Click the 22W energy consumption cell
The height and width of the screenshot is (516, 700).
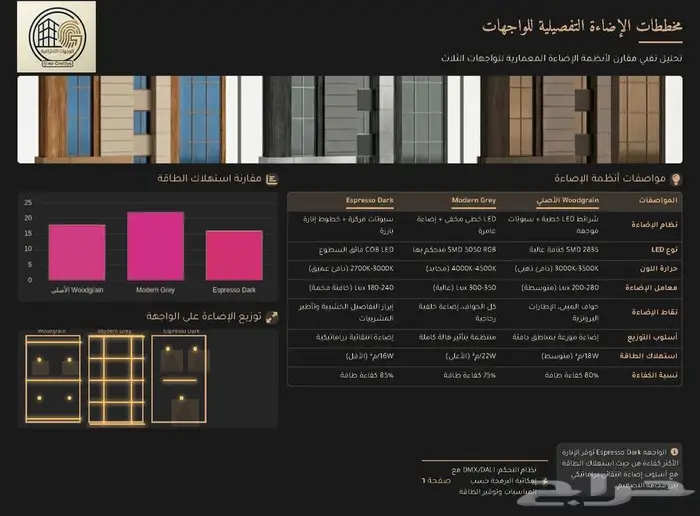(x=471, y=356)
